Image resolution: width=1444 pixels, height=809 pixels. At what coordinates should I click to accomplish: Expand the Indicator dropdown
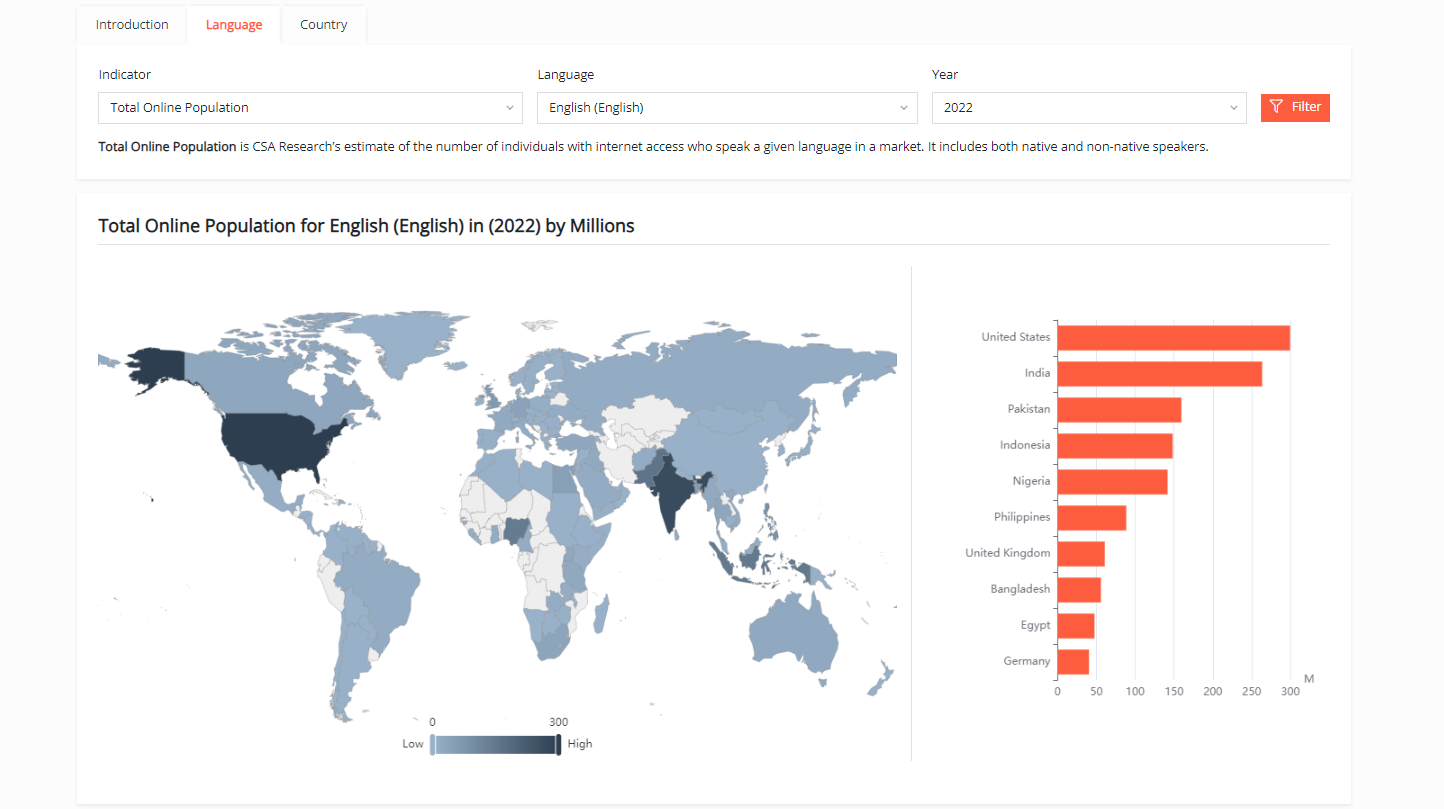pyautogui.click(x=310, y=108)
